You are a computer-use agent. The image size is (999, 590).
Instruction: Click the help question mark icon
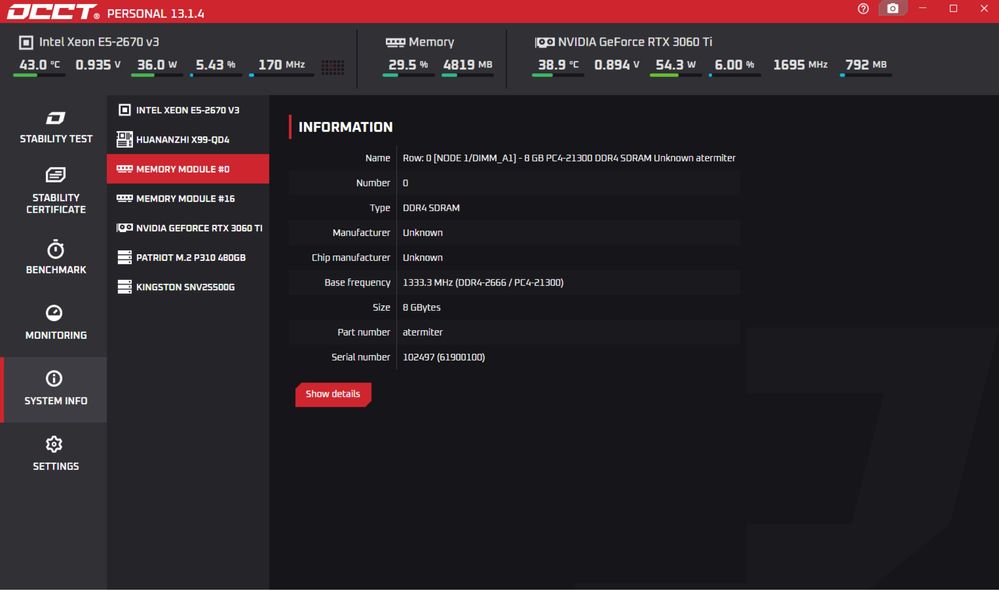coord(863,8)
